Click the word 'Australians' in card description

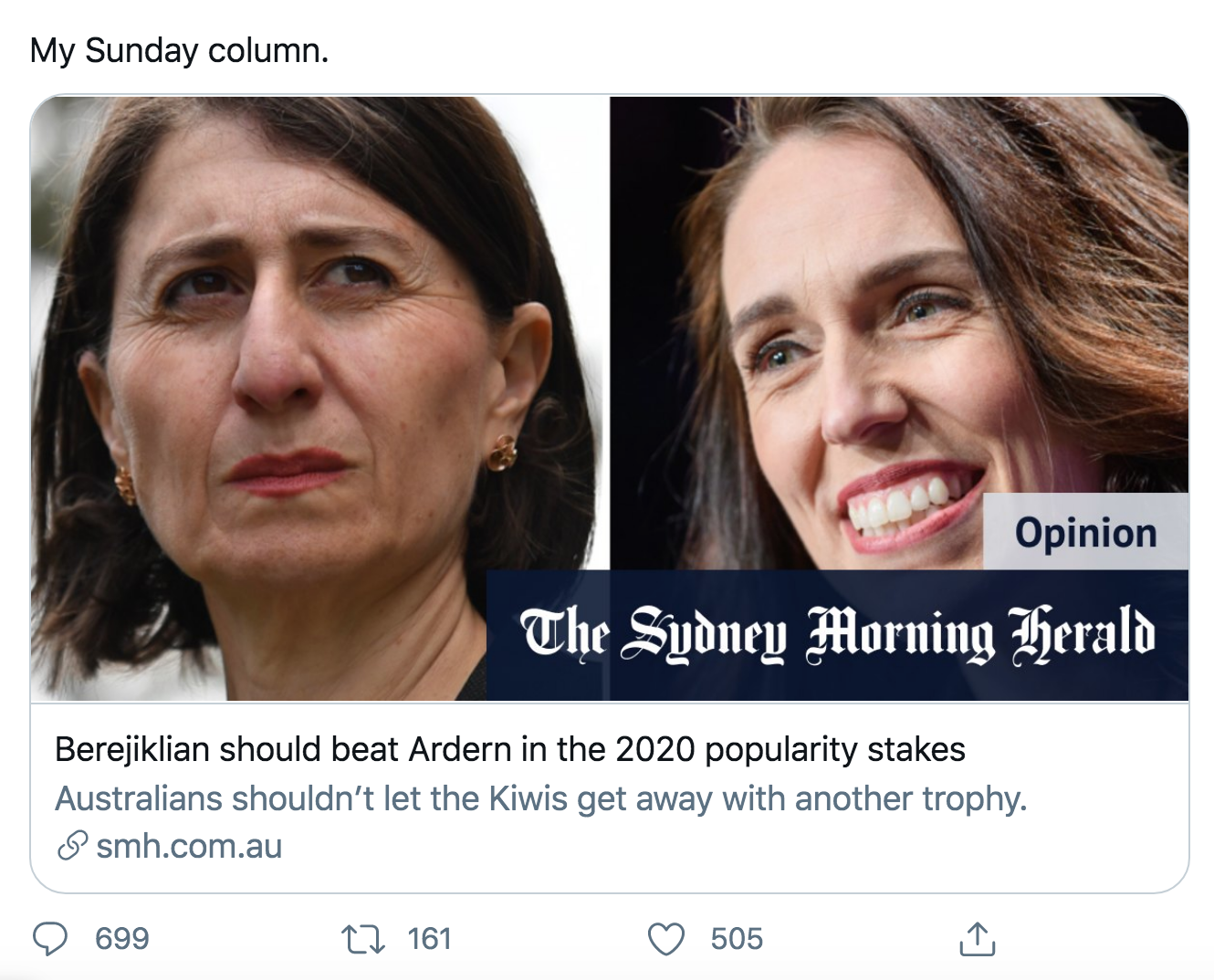(139, 798)
